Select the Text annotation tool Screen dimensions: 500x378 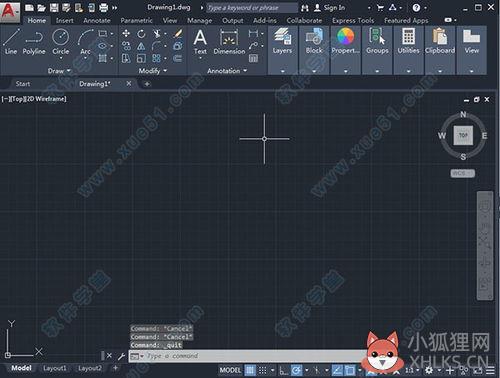(x=200, y=42)
